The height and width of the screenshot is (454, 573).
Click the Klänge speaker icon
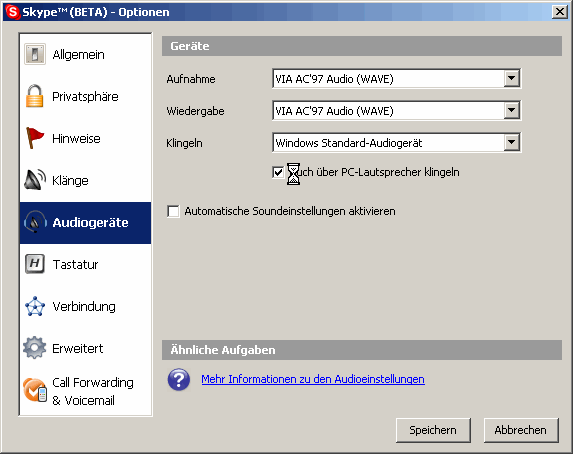[x=35, y=180]
